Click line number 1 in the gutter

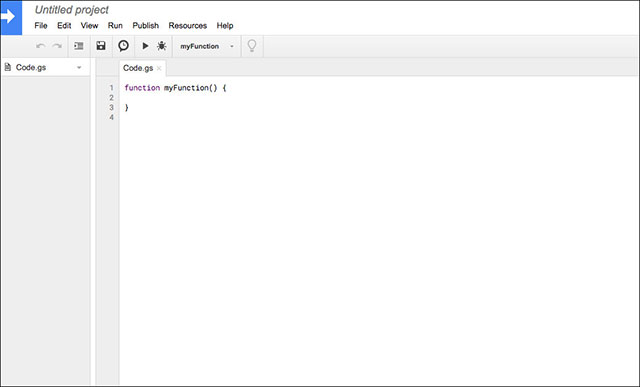111,88
